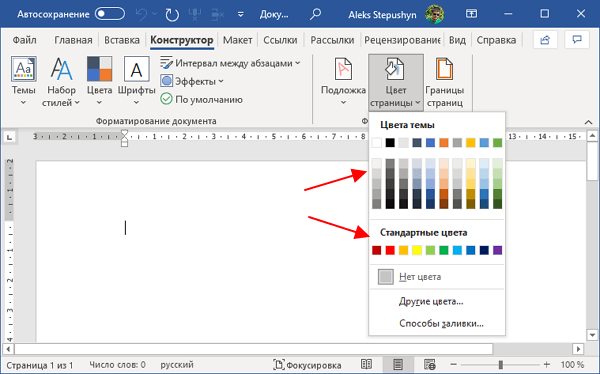Enable Фокусировка focus mode

307,365
